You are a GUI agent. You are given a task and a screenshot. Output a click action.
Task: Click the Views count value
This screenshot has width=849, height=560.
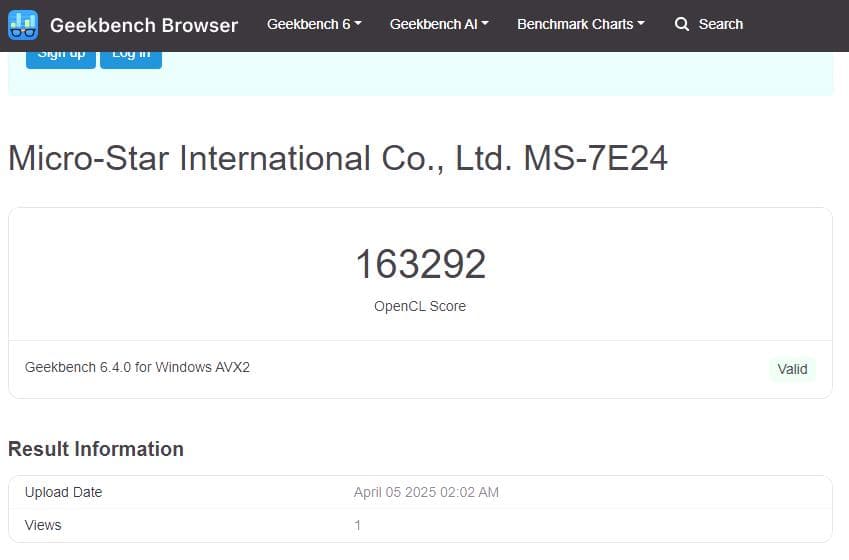(x=358, y=525)
